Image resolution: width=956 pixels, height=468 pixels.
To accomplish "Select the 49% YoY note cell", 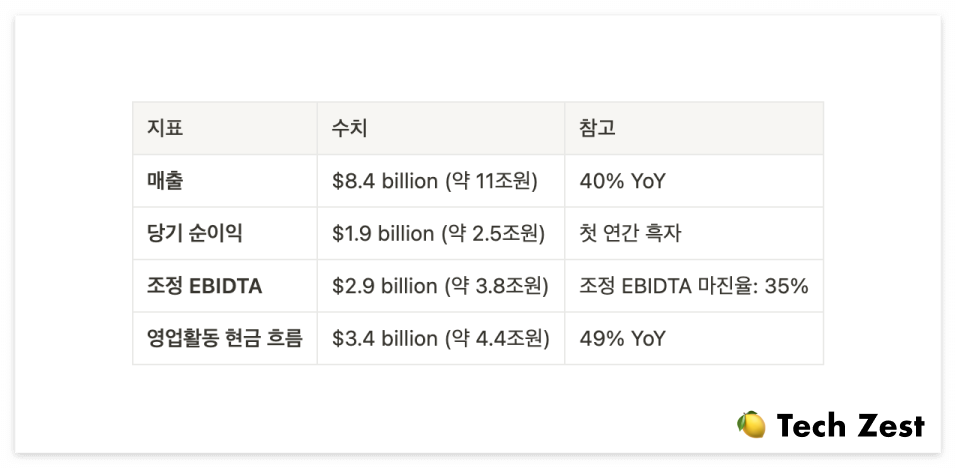I will 622,338.
